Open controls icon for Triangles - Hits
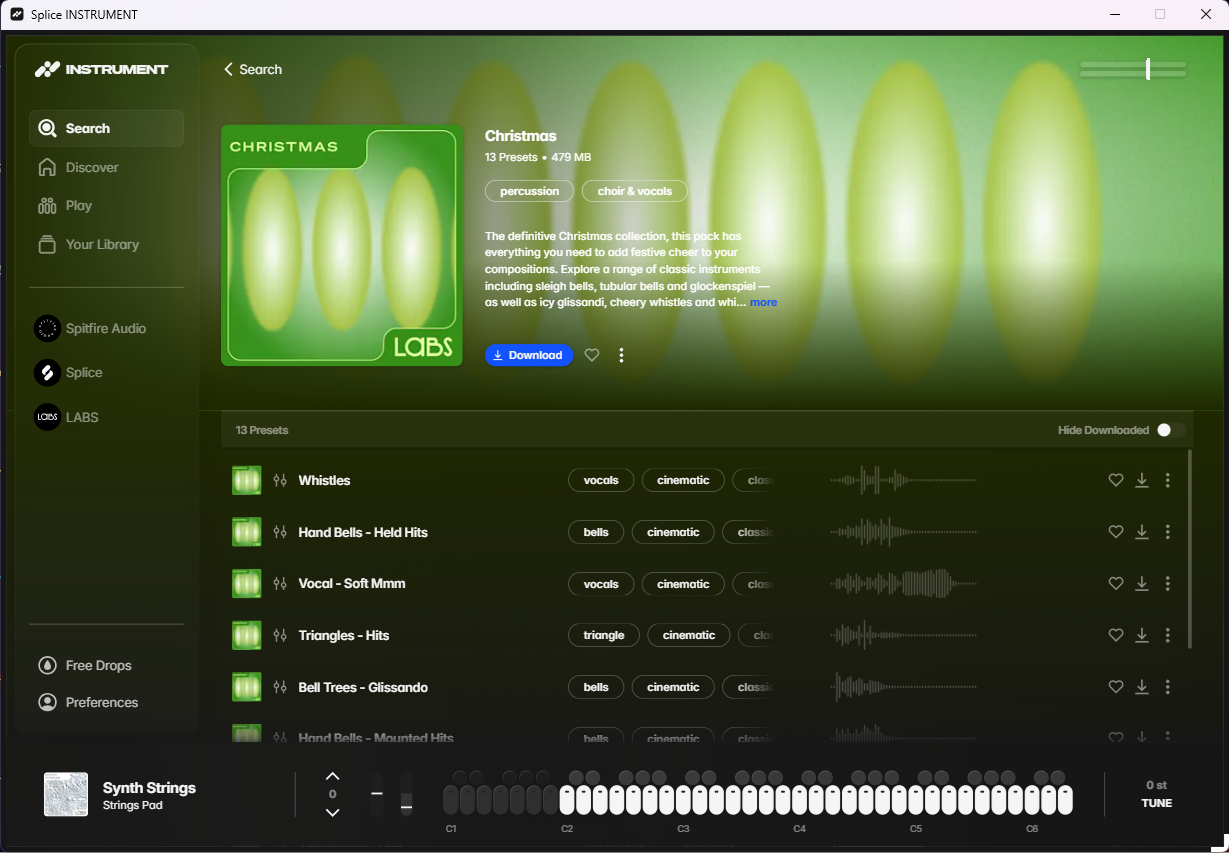 click(280, 635)
